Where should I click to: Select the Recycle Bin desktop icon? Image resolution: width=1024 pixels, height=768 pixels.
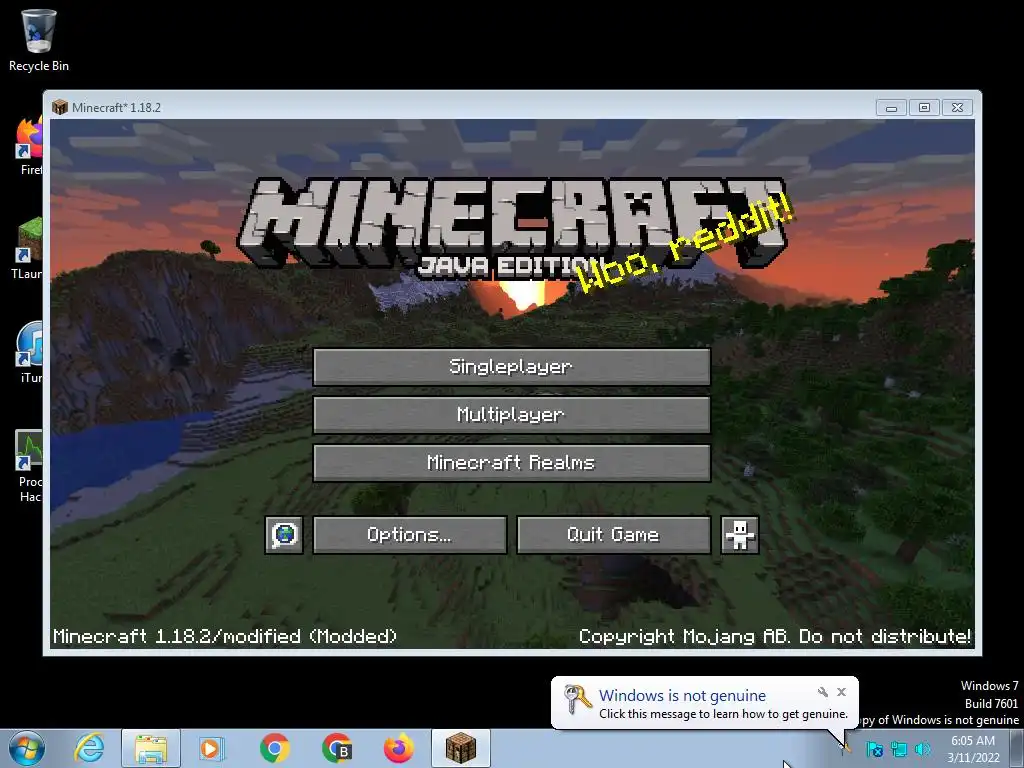39,40
